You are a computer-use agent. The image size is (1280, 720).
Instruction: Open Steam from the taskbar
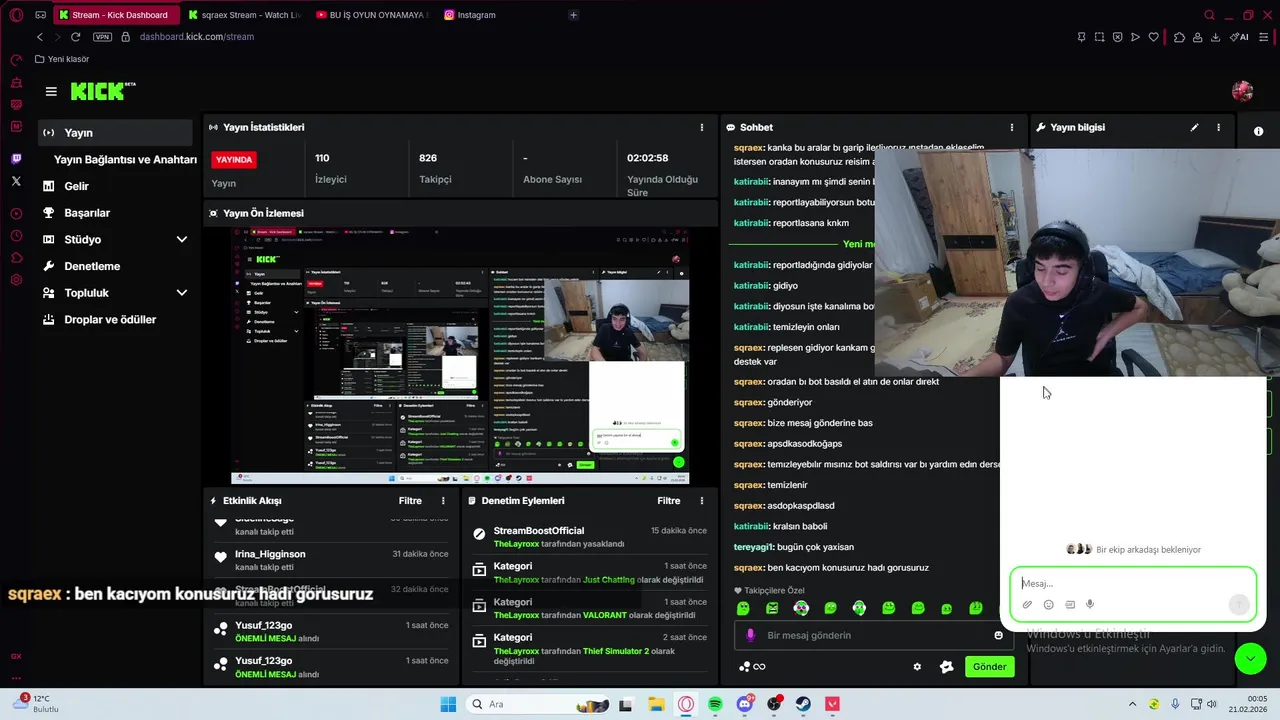tap(803, 704)
